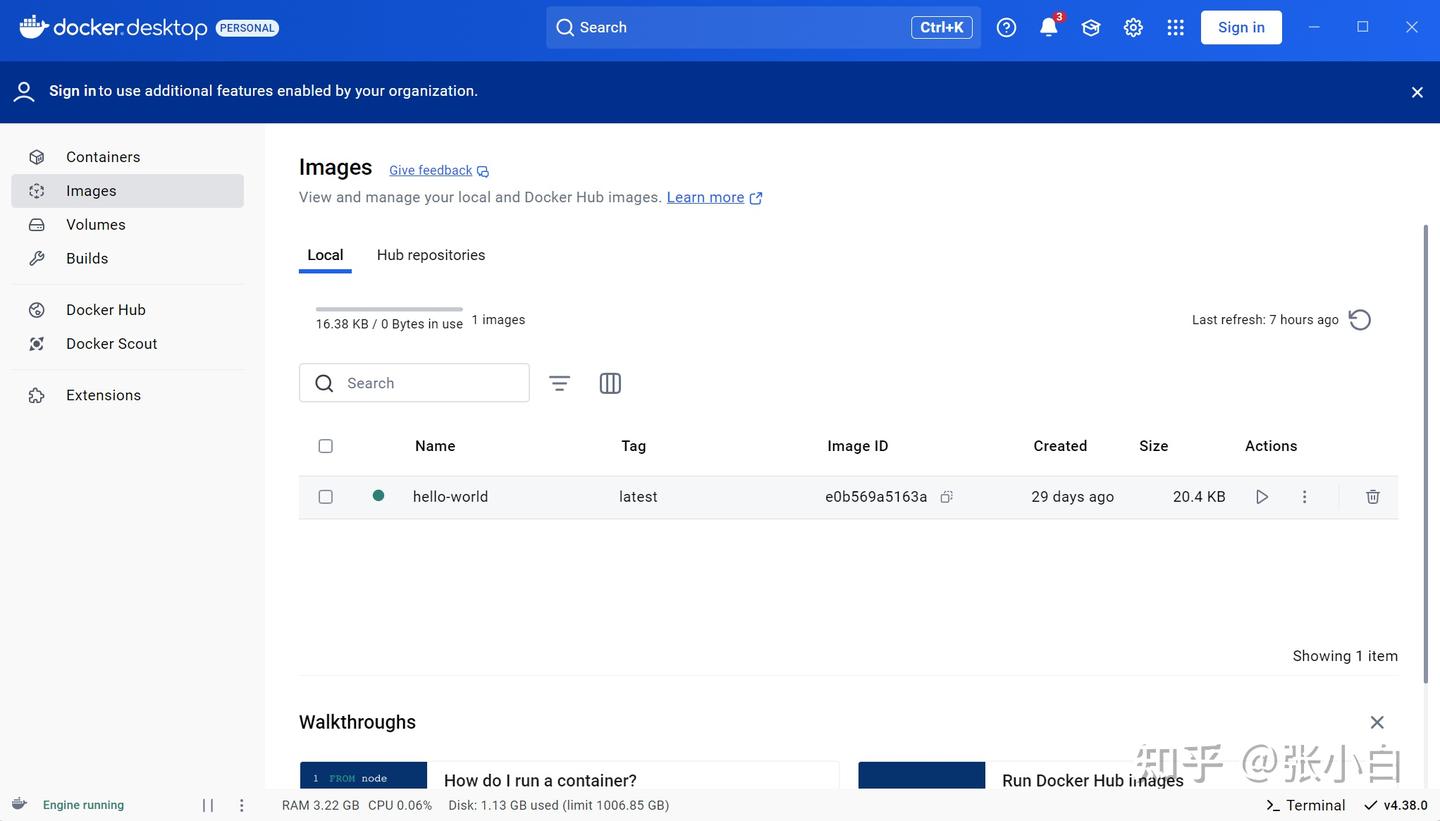Open engine options three-dot menu
The width and height of the screenshot is (1440, 821).
coord(241,805)
